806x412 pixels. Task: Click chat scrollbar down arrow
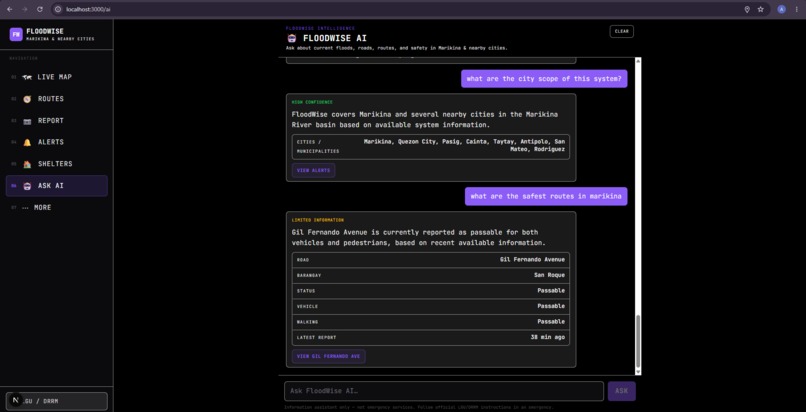click(x=638, y=371)
